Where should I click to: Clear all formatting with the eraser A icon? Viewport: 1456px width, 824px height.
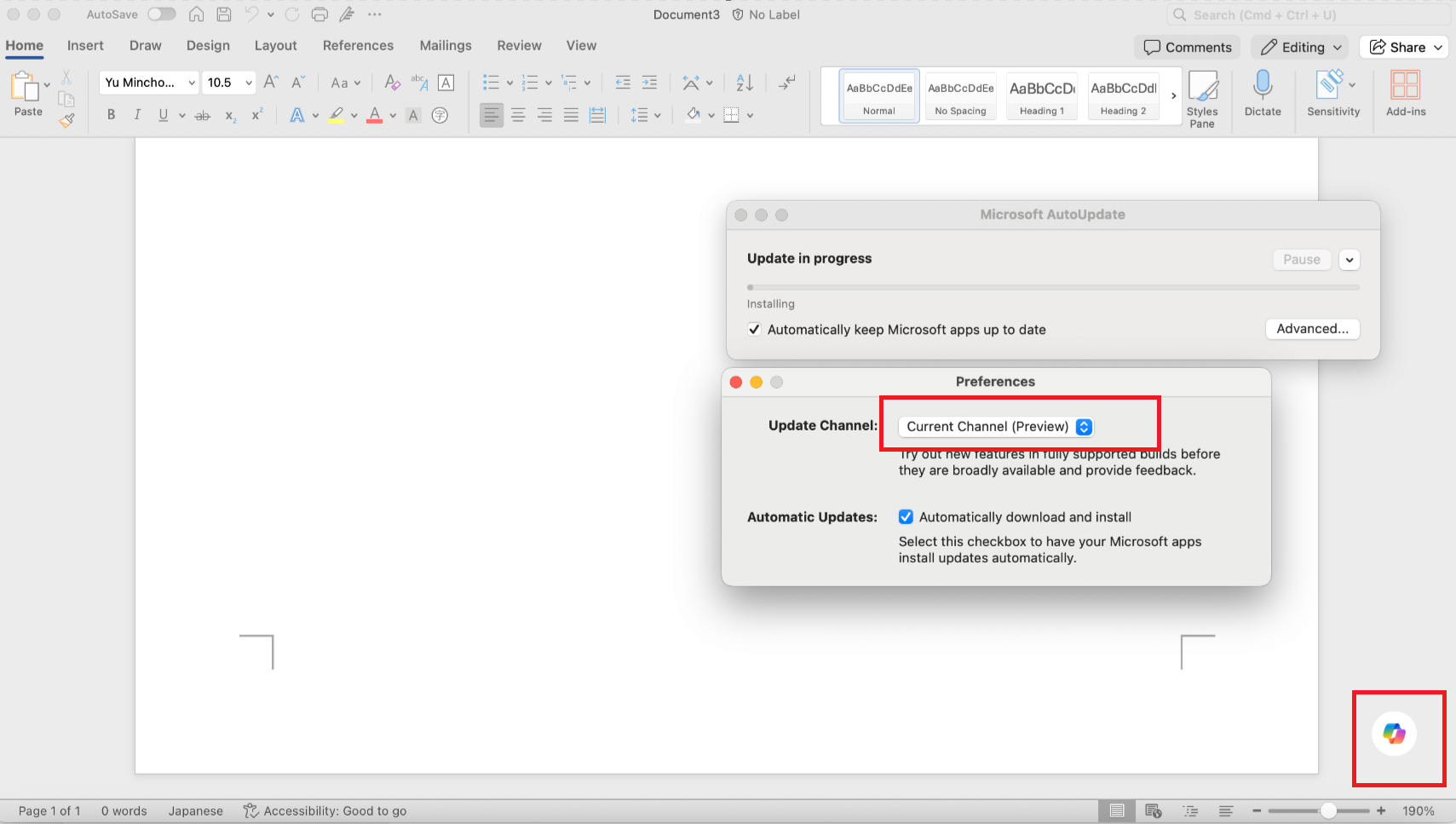[x=391, y=82]
